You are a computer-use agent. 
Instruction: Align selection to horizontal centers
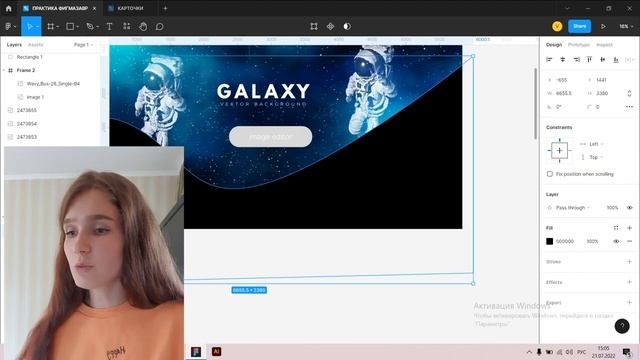click(x=562, y=60)
